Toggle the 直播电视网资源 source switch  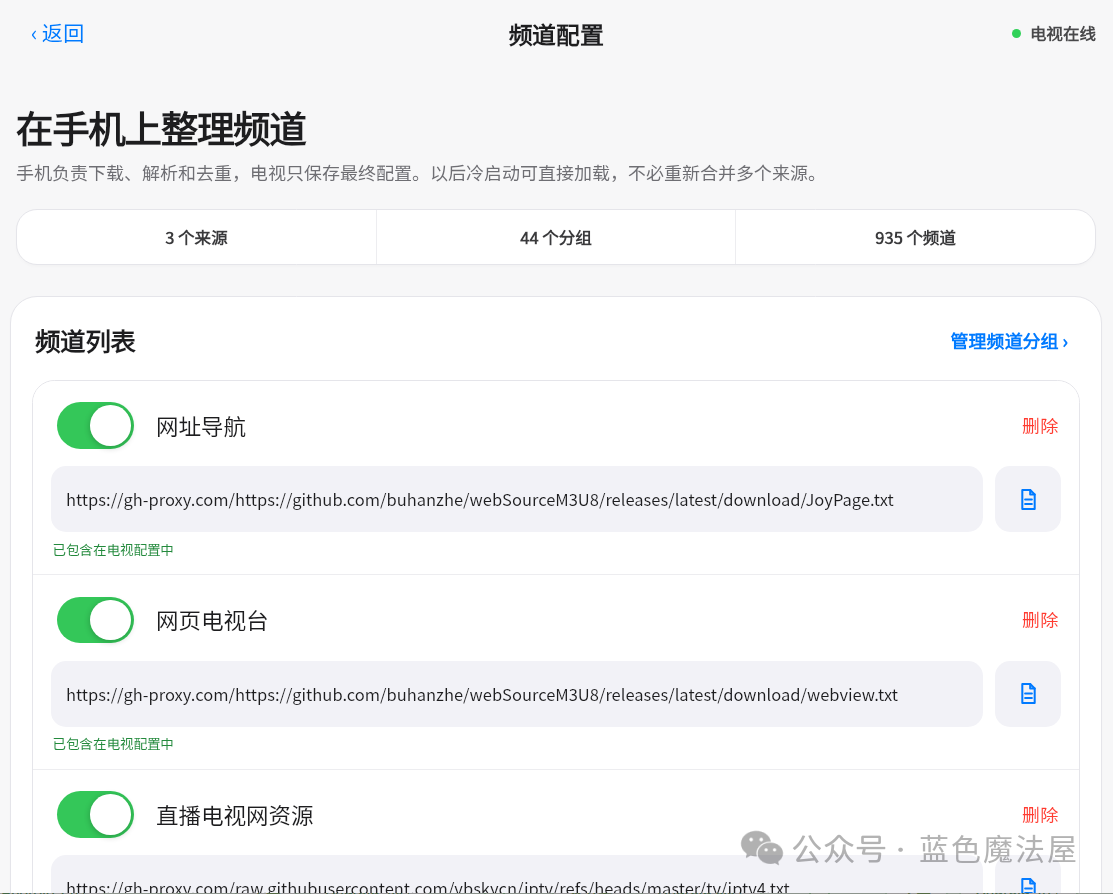click(x=95, y=814)
